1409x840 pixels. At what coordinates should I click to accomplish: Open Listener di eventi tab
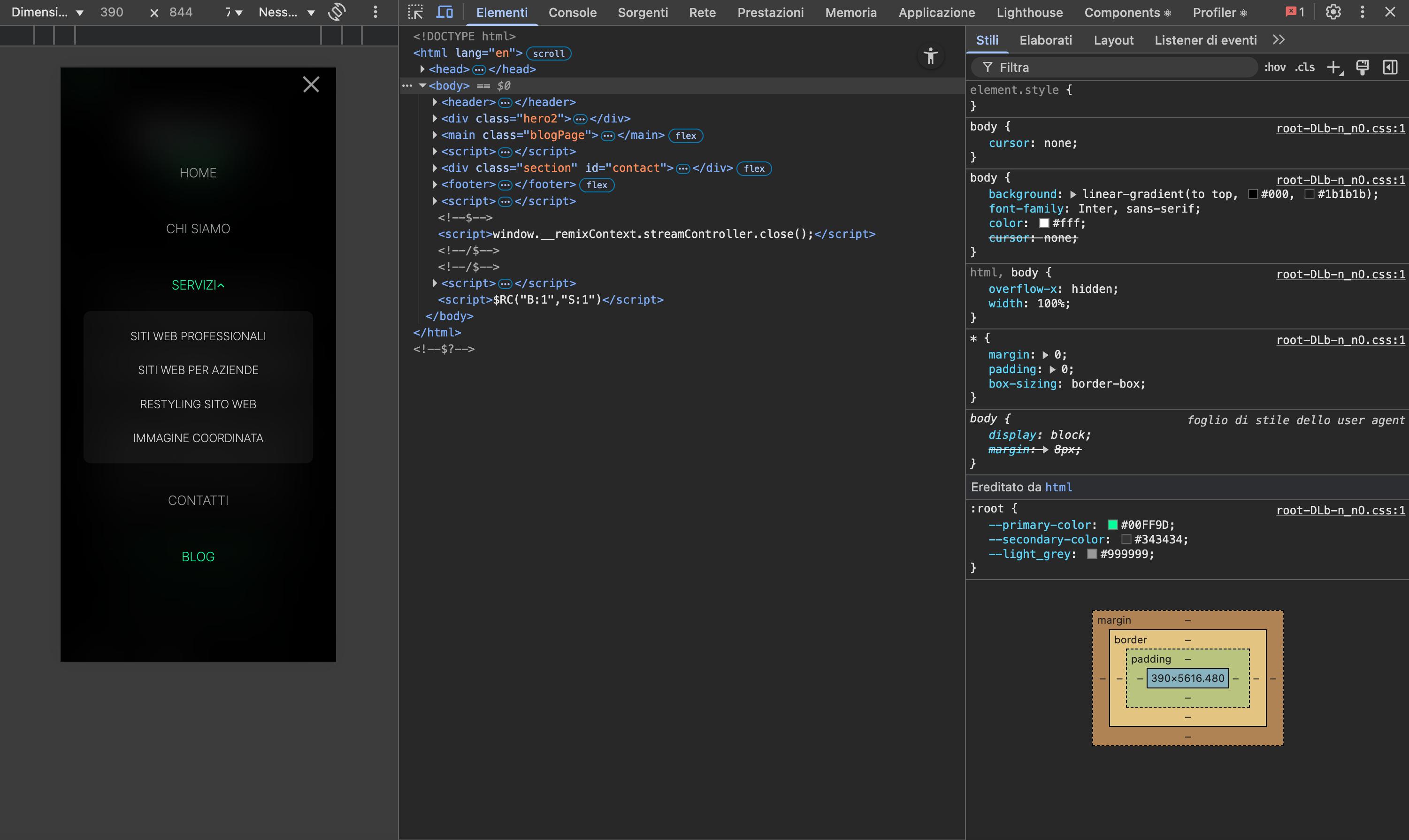(1206, 40)
